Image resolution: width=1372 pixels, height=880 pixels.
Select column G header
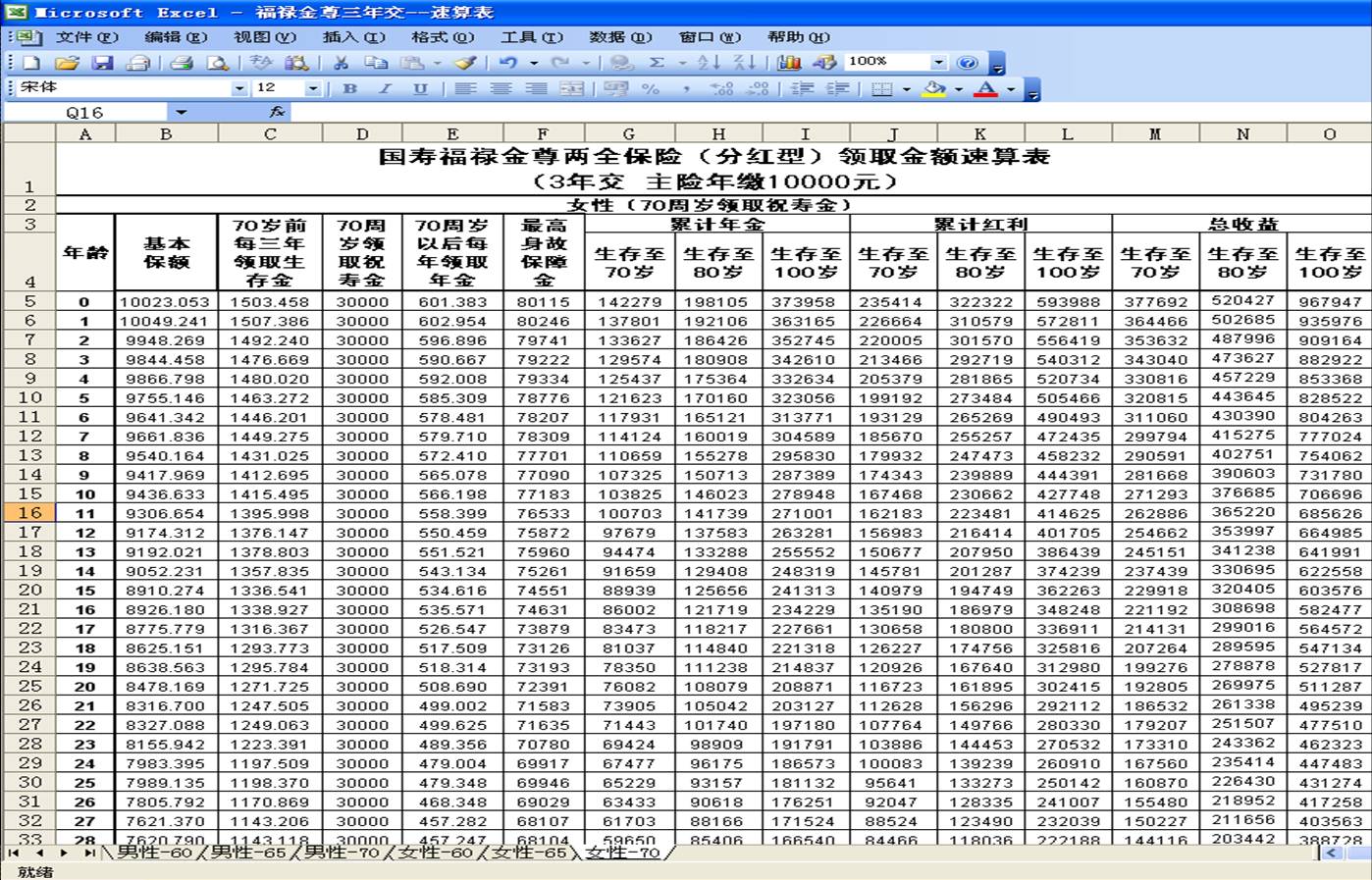[x=628, y=133]
